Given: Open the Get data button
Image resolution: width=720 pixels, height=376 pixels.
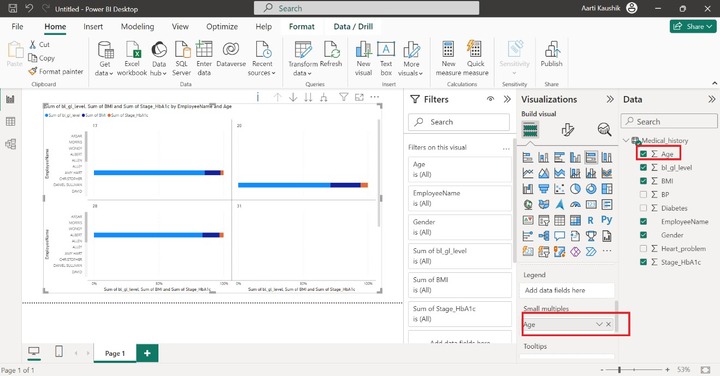Looking at the screenshot, I should 105,59.
